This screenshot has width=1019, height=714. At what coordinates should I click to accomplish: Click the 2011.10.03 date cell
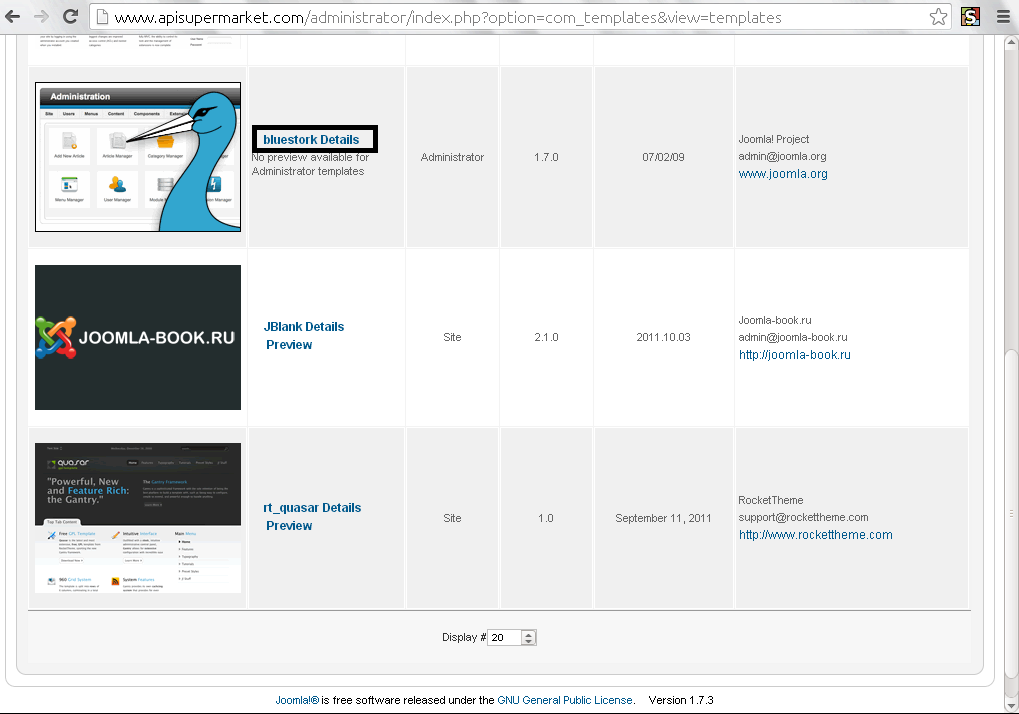[663, 337]
